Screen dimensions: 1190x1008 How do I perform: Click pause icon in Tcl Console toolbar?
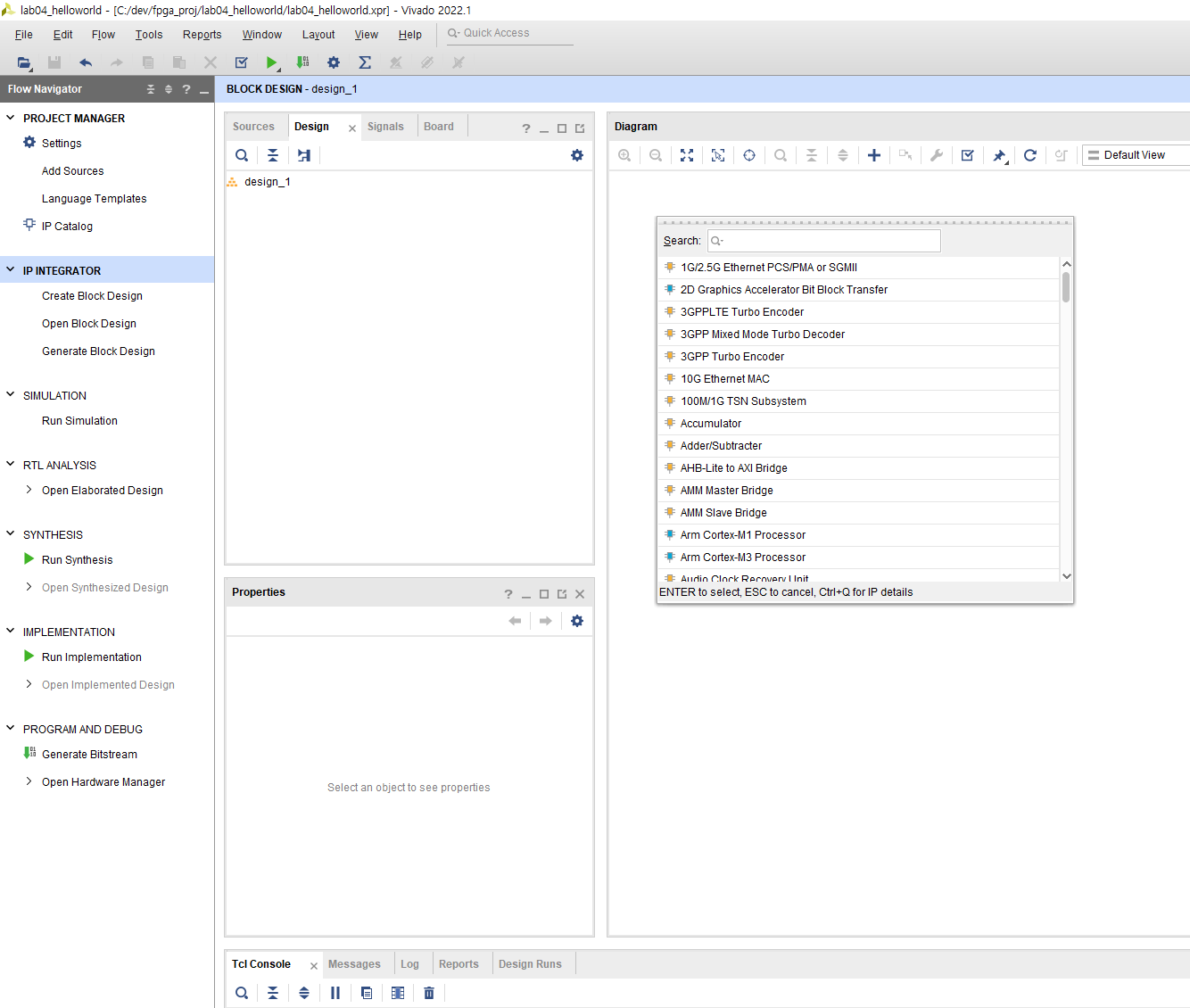(335, 993)
